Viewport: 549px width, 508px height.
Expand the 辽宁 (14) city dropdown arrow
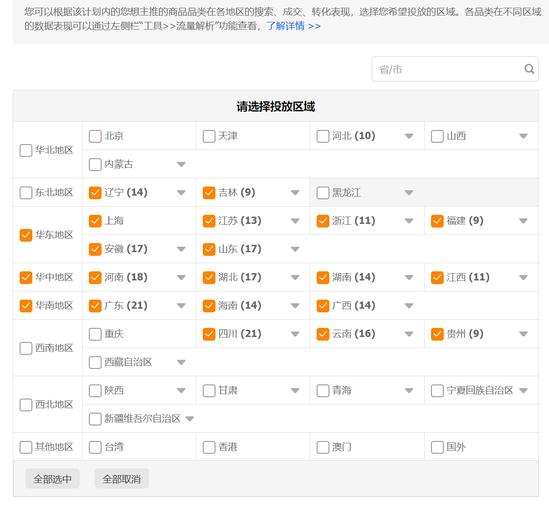[181, 193]
